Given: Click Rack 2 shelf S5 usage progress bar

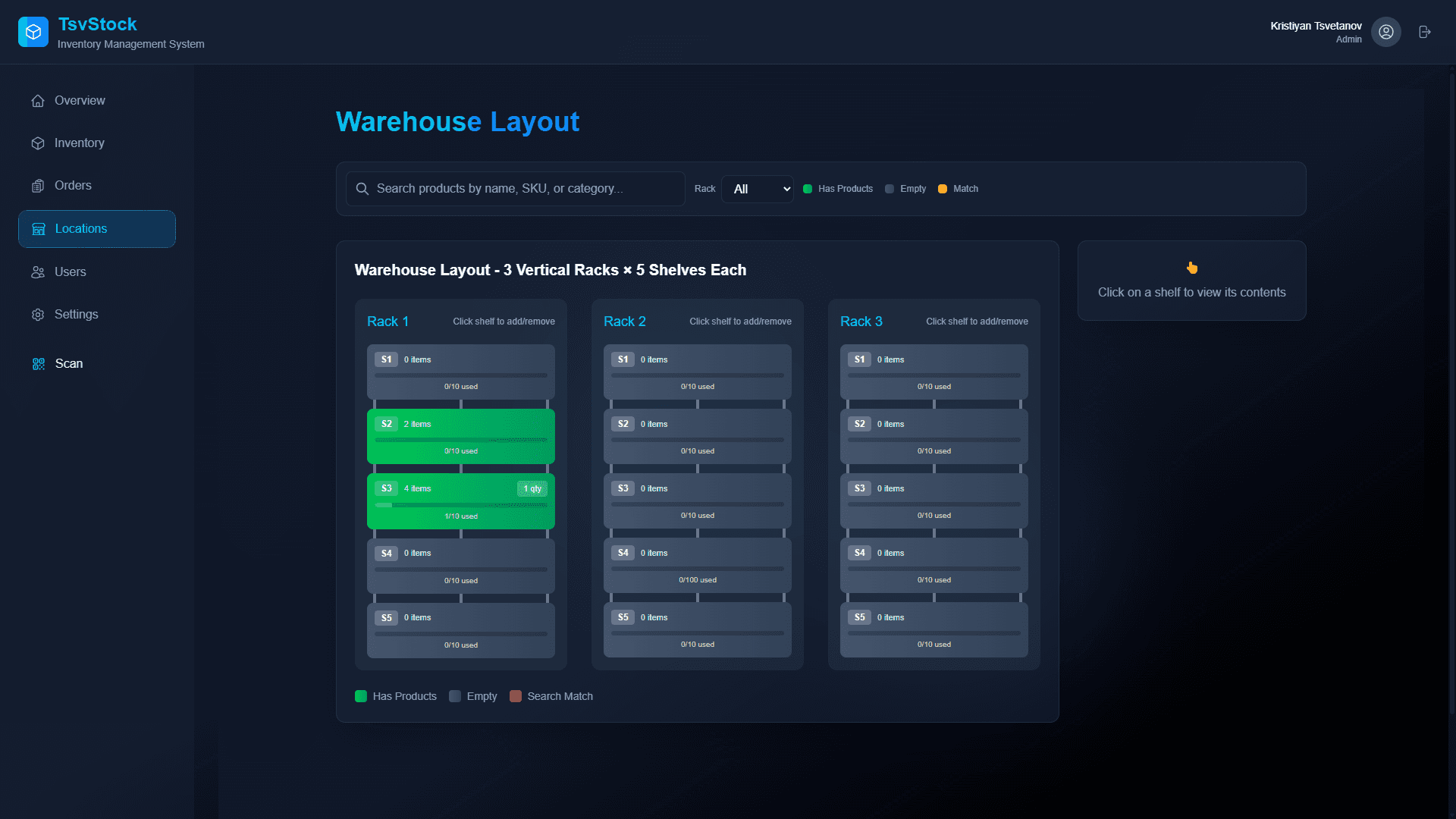Looking at the screenshot, I should pyautogui.click(x=697, y=633).
